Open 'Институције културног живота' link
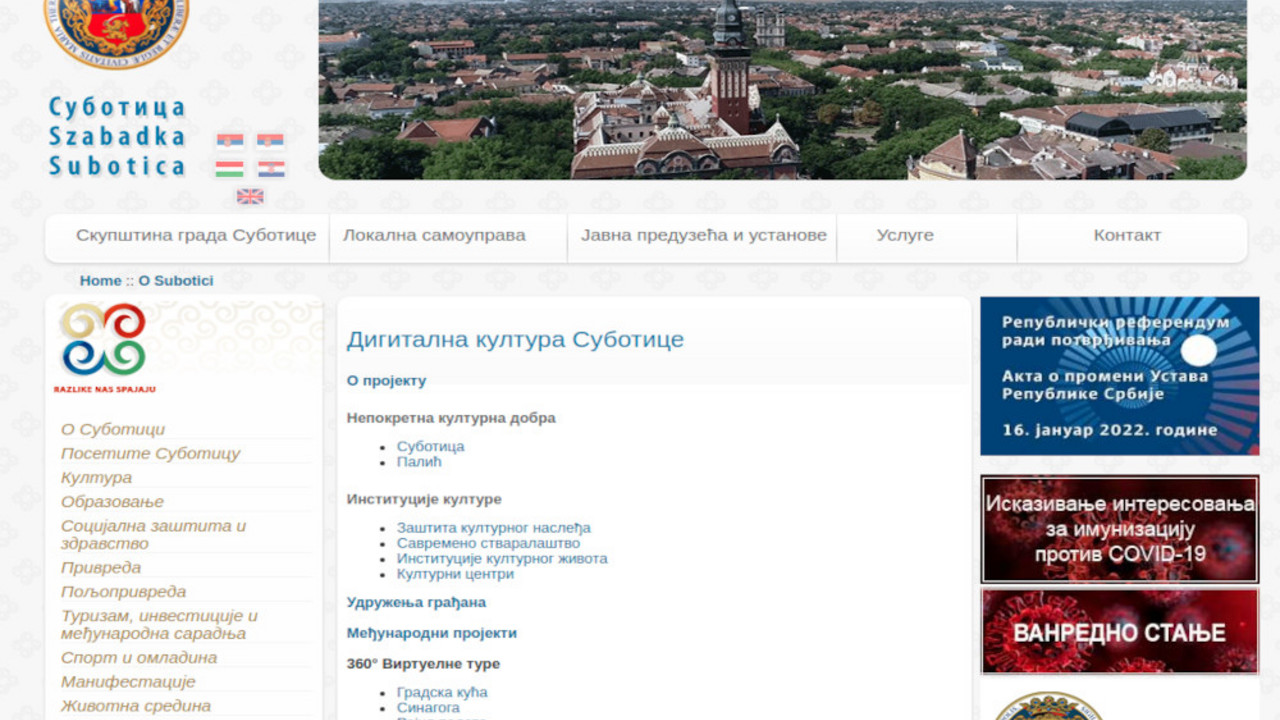 click(502, 558)
